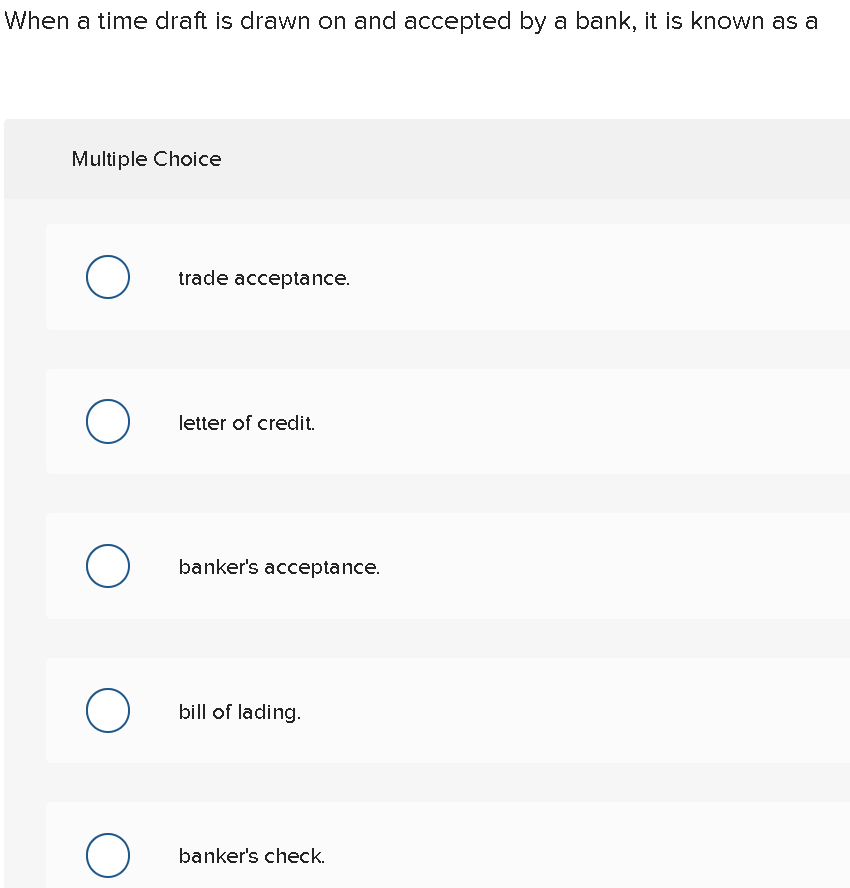
Task: Click the trade acceptance answer label
Action: pos(264,278)
